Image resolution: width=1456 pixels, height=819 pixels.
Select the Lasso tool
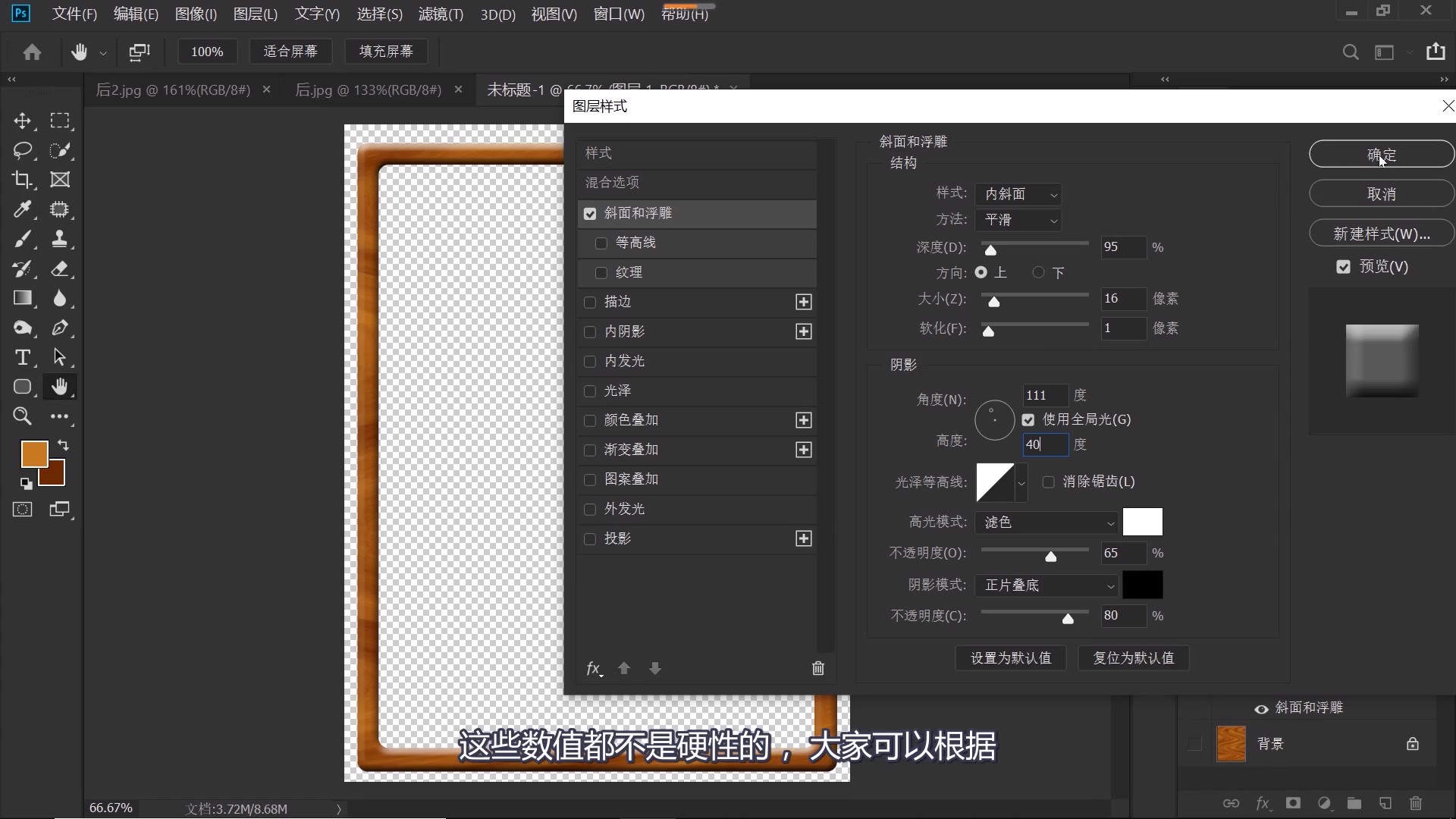[x=23, y=150]
